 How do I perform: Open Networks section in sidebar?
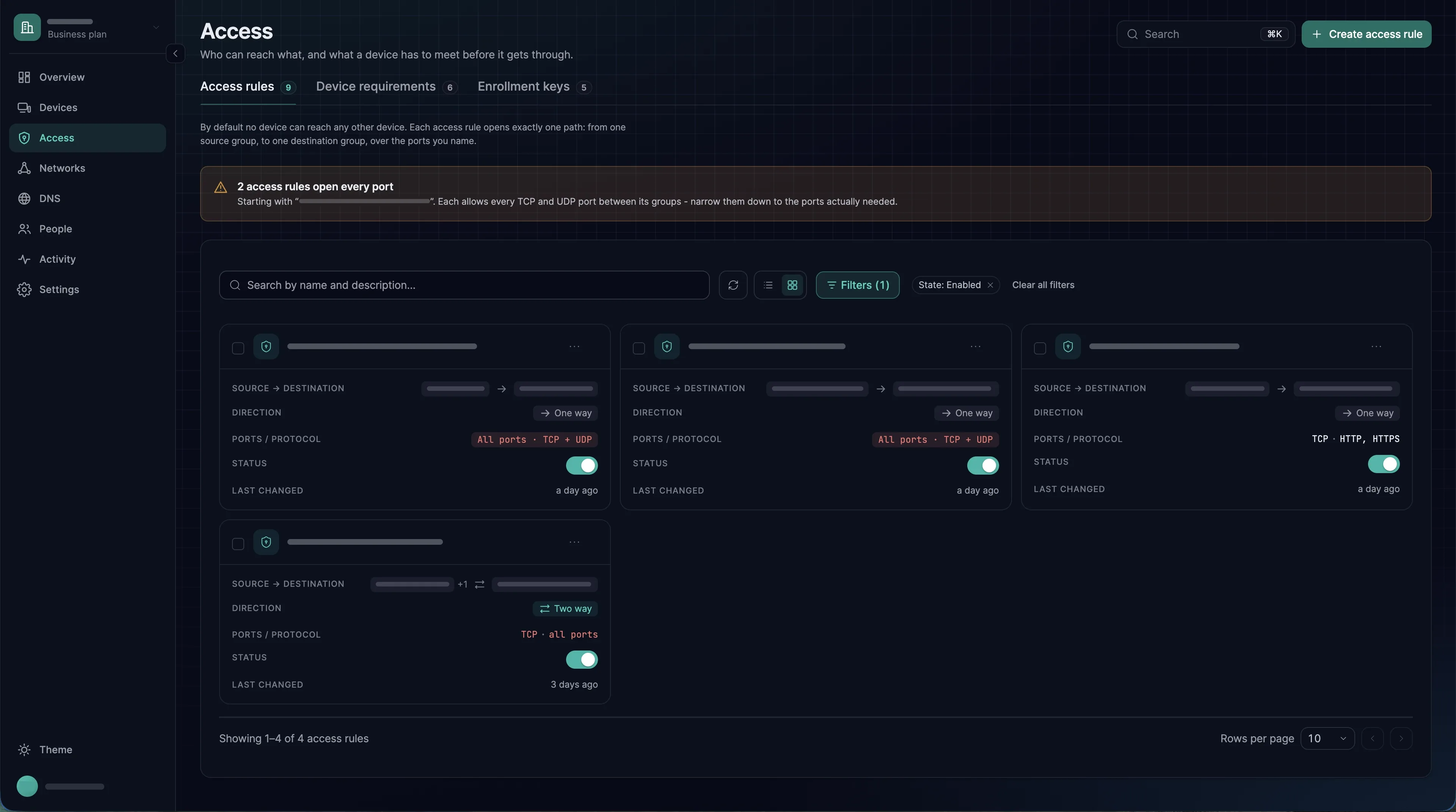pos(87,168)
